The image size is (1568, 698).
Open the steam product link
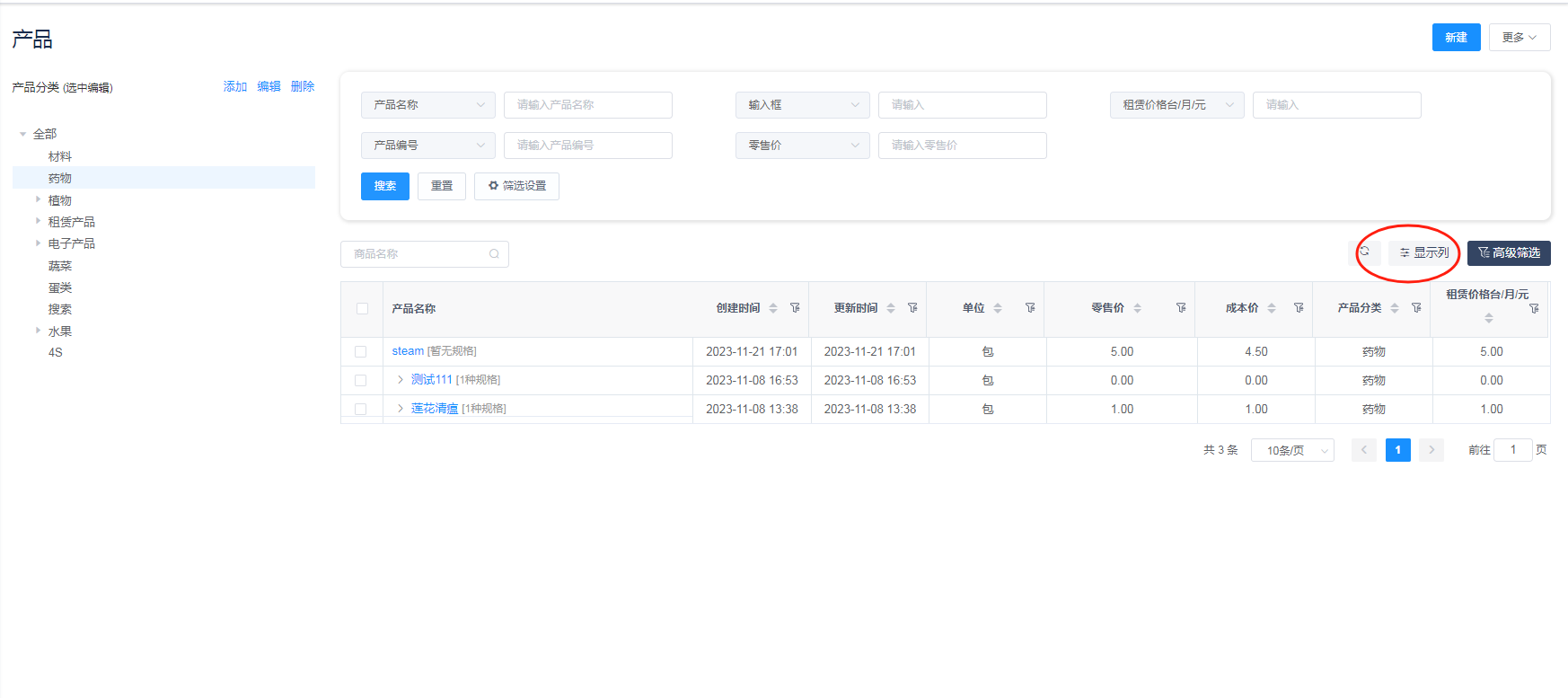[408, 351]
